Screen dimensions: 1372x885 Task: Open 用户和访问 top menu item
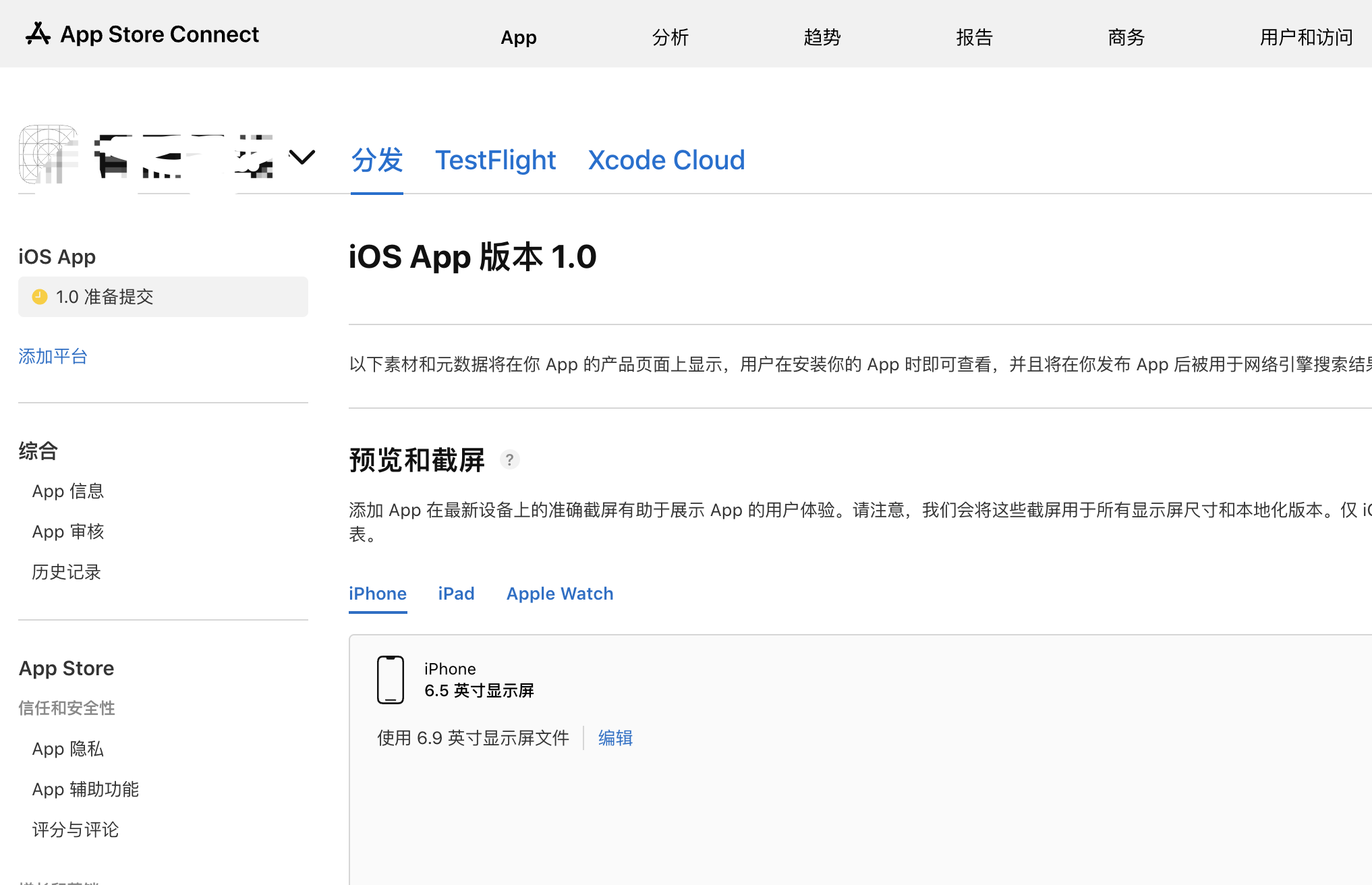click(x=1306, y=37)
